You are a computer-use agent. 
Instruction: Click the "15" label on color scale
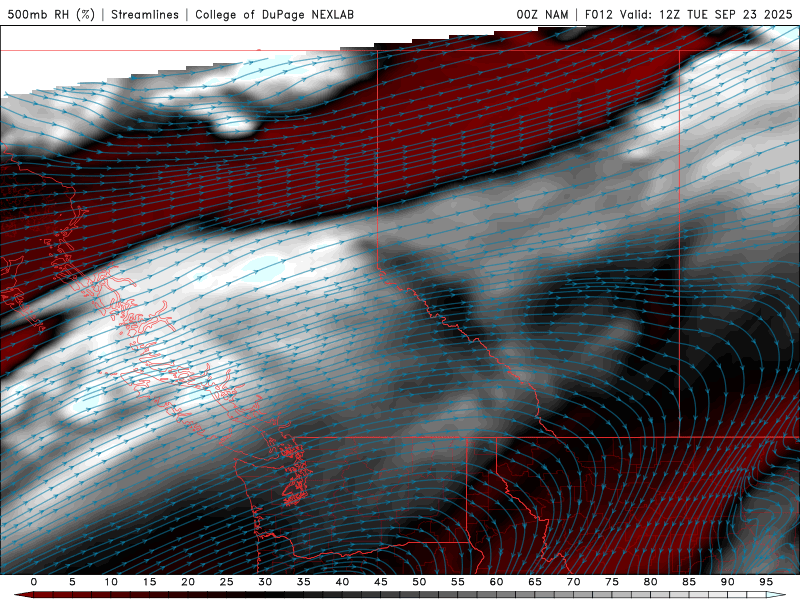(149, 582)
